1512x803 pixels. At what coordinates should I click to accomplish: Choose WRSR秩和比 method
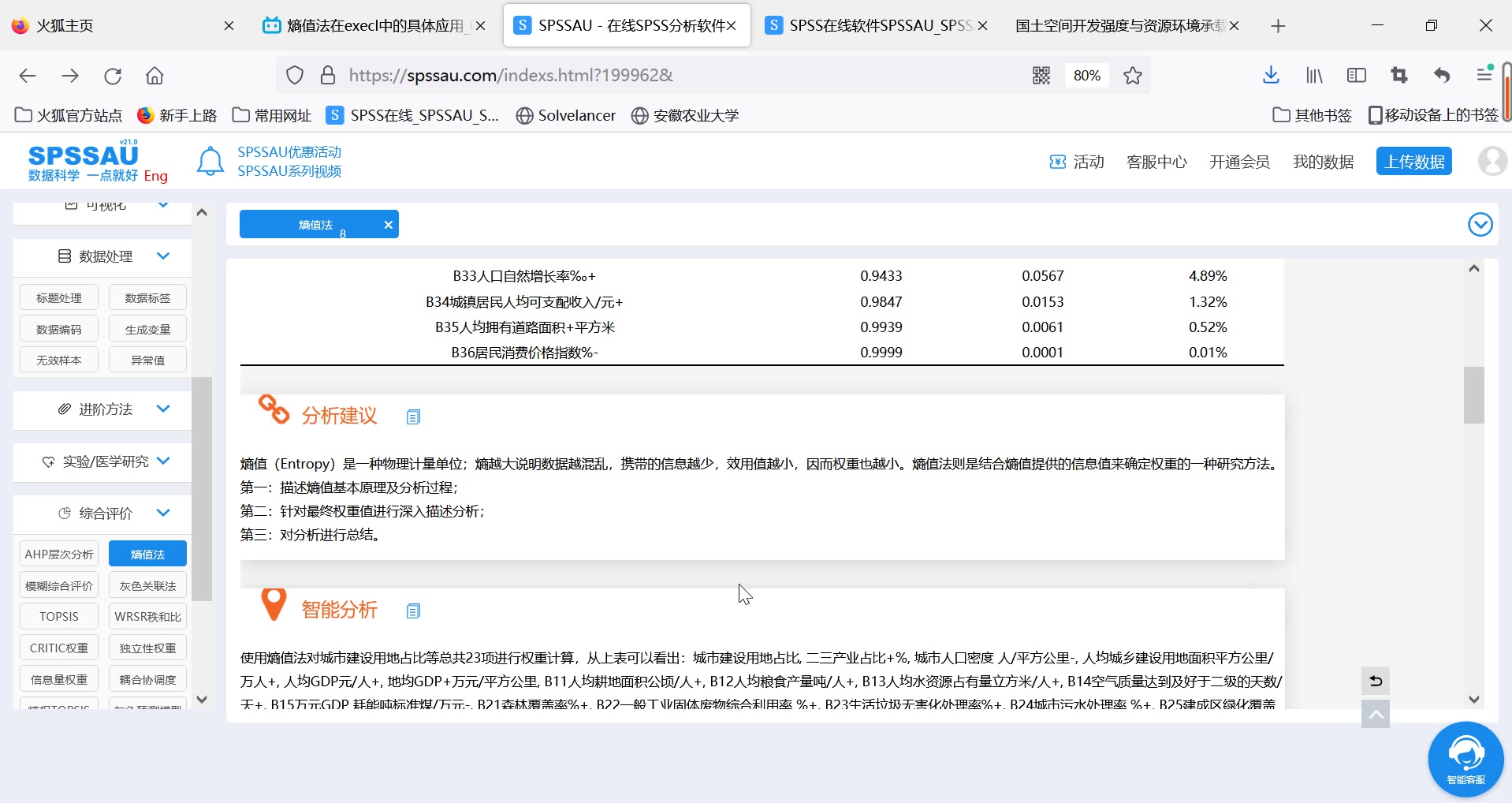(147, 616)
